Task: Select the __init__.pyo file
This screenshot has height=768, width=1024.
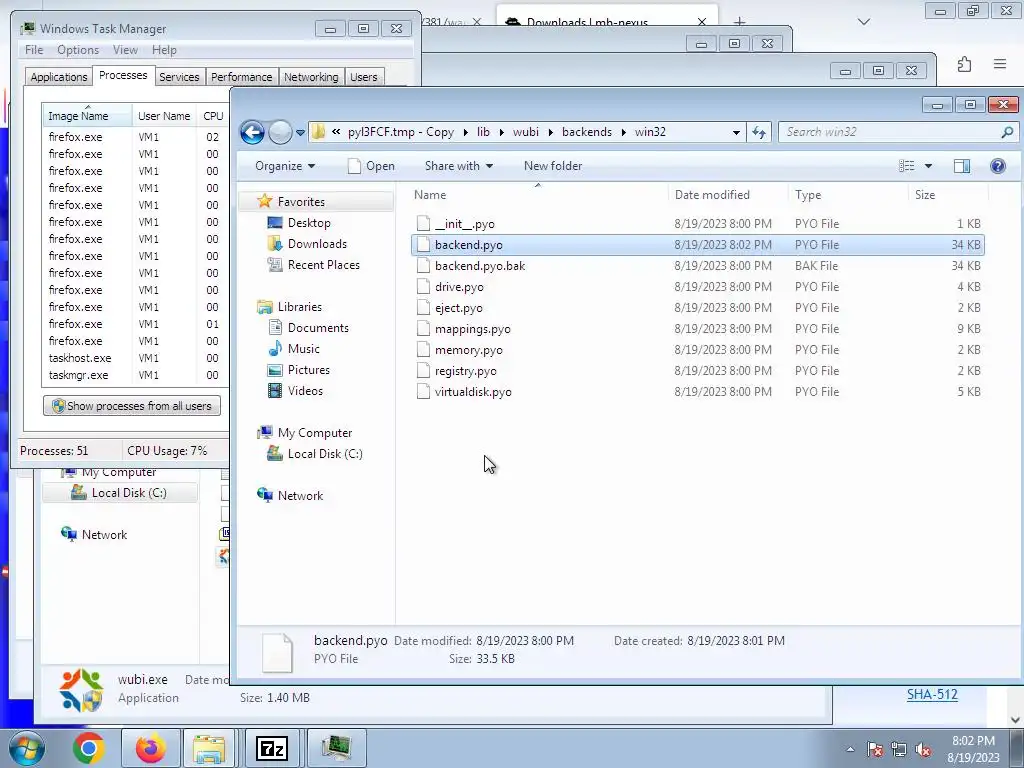Action: [x=697, y=224]
